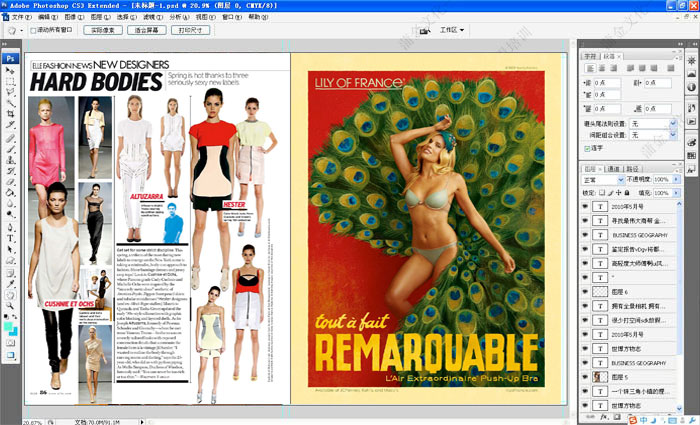Open the fill slider arrow

(x=676, y=193)
